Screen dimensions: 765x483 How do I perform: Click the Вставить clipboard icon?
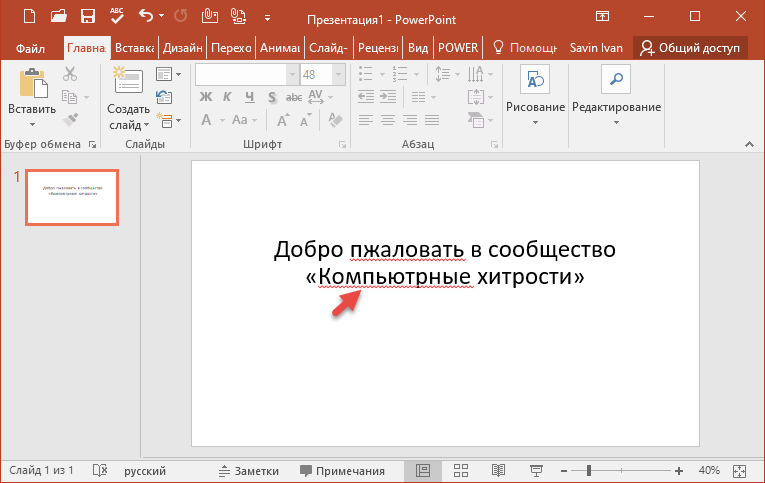click(33, 83)
